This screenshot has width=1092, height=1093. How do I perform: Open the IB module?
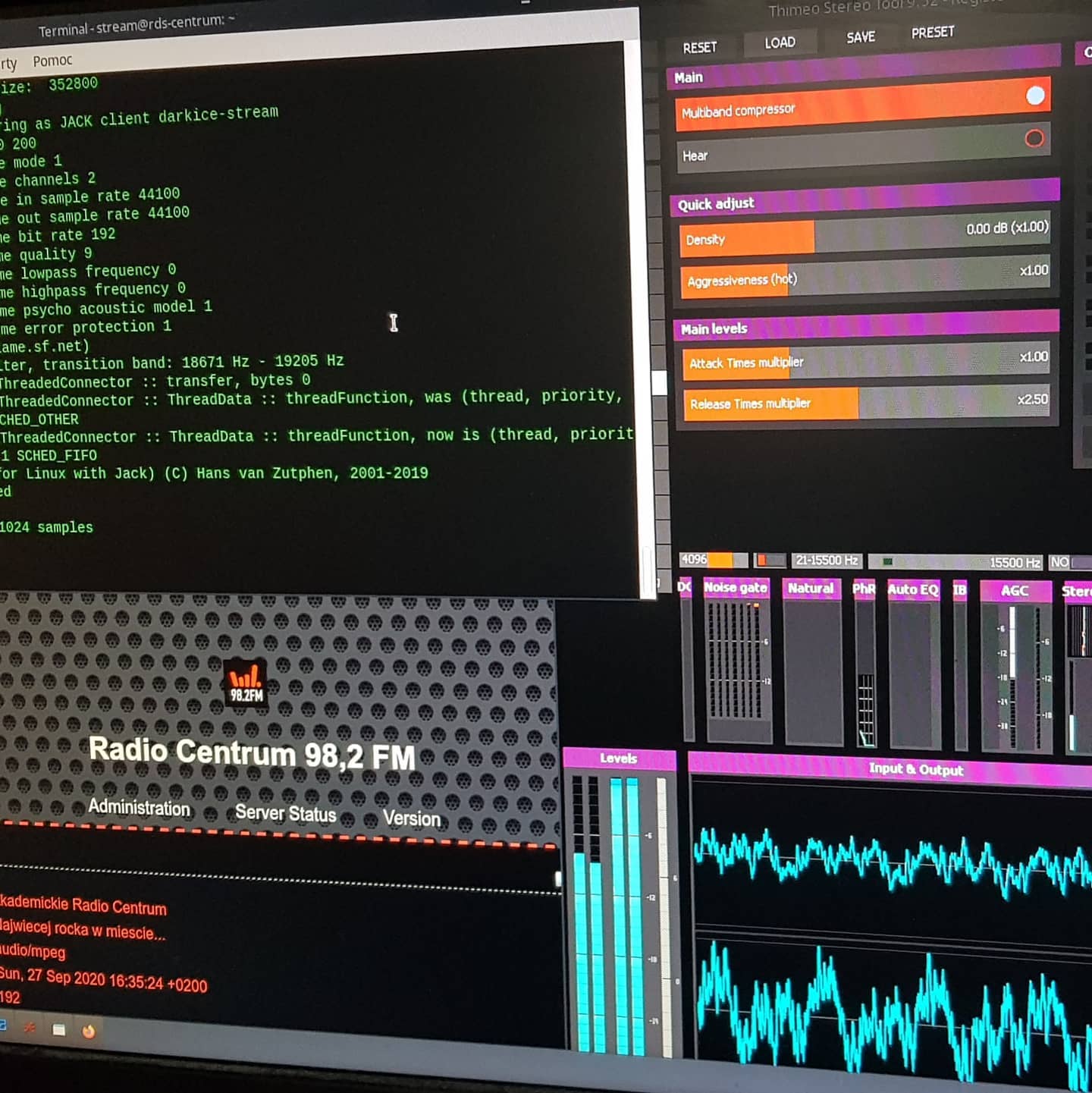tap(960, 590)
